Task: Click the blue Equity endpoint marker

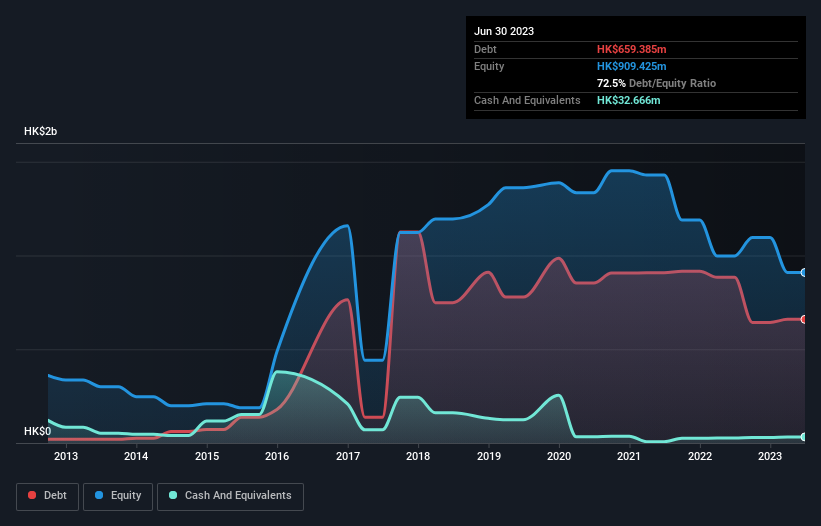Action: 804,273
